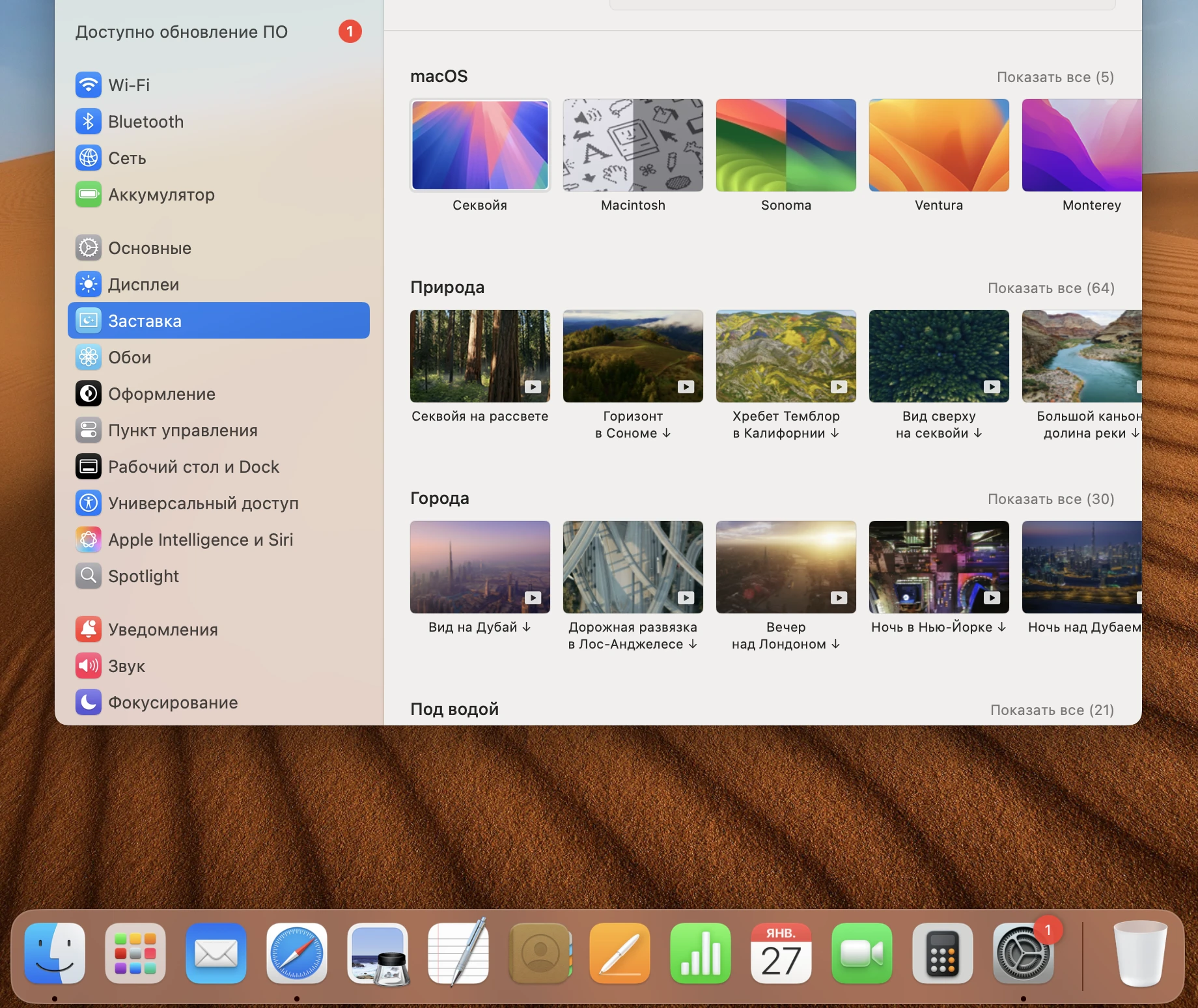The width and height of the screenshot is (1198, 1008).
Task: Open Safari from the Dock
Action: [297, 953]
